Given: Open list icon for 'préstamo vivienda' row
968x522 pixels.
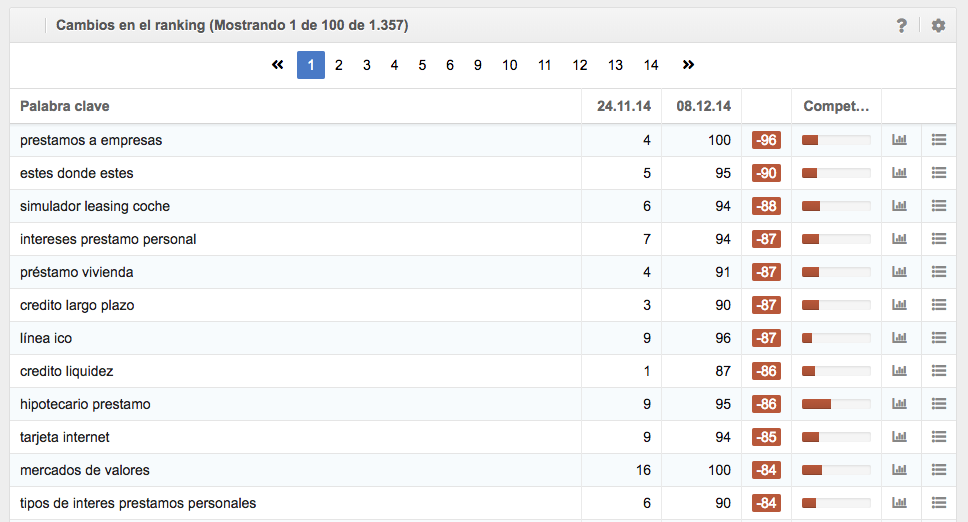Looking at the screenshot, I should (938, 272).
